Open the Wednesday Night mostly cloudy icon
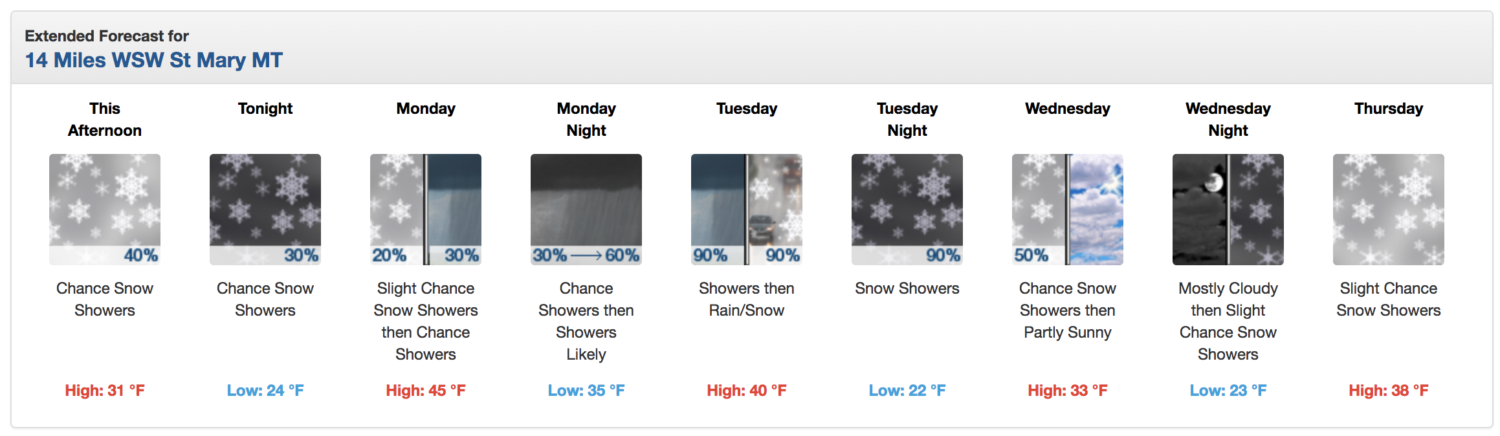The height and width of the screenshot is (436, 1500). (1228, 209)
